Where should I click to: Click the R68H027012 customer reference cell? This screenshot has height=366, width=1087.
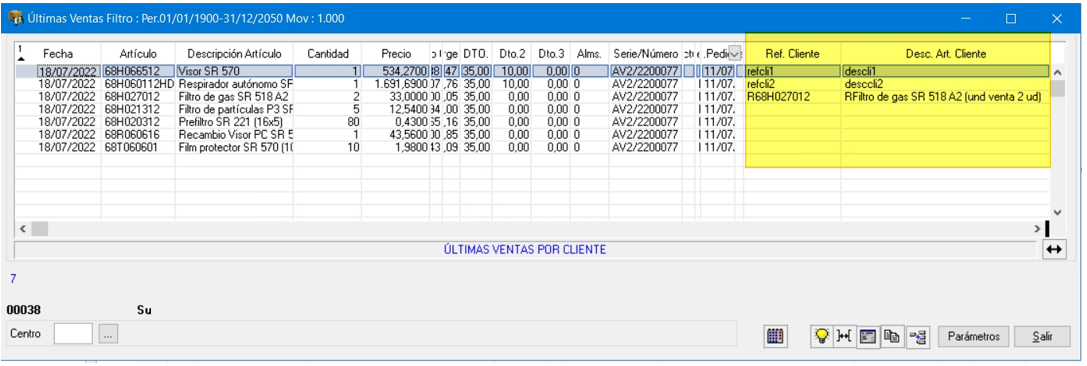(793, 96)
